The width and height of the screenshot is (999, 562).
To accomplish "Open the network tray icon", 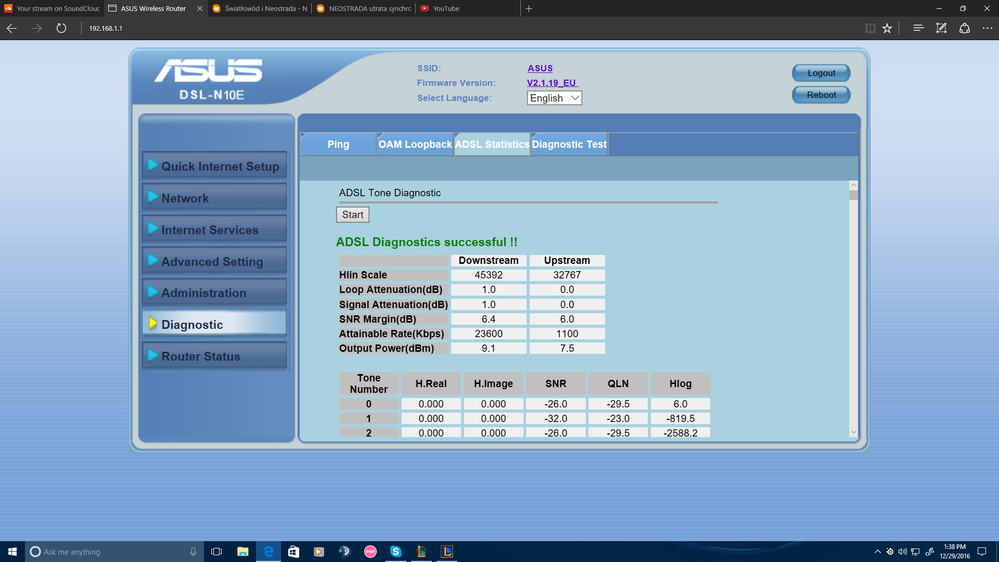I will pos(915,552).
